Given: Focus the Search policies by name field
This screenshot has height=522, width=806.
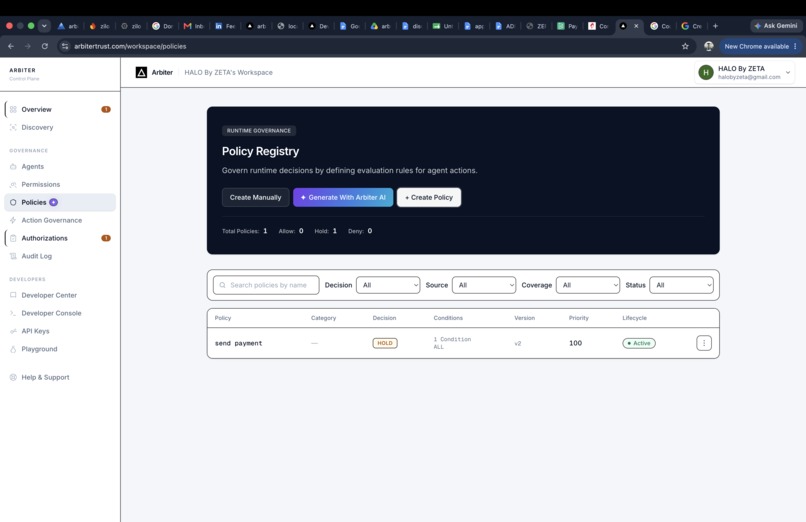Looking at the screenshot, I should coord(266,285).
